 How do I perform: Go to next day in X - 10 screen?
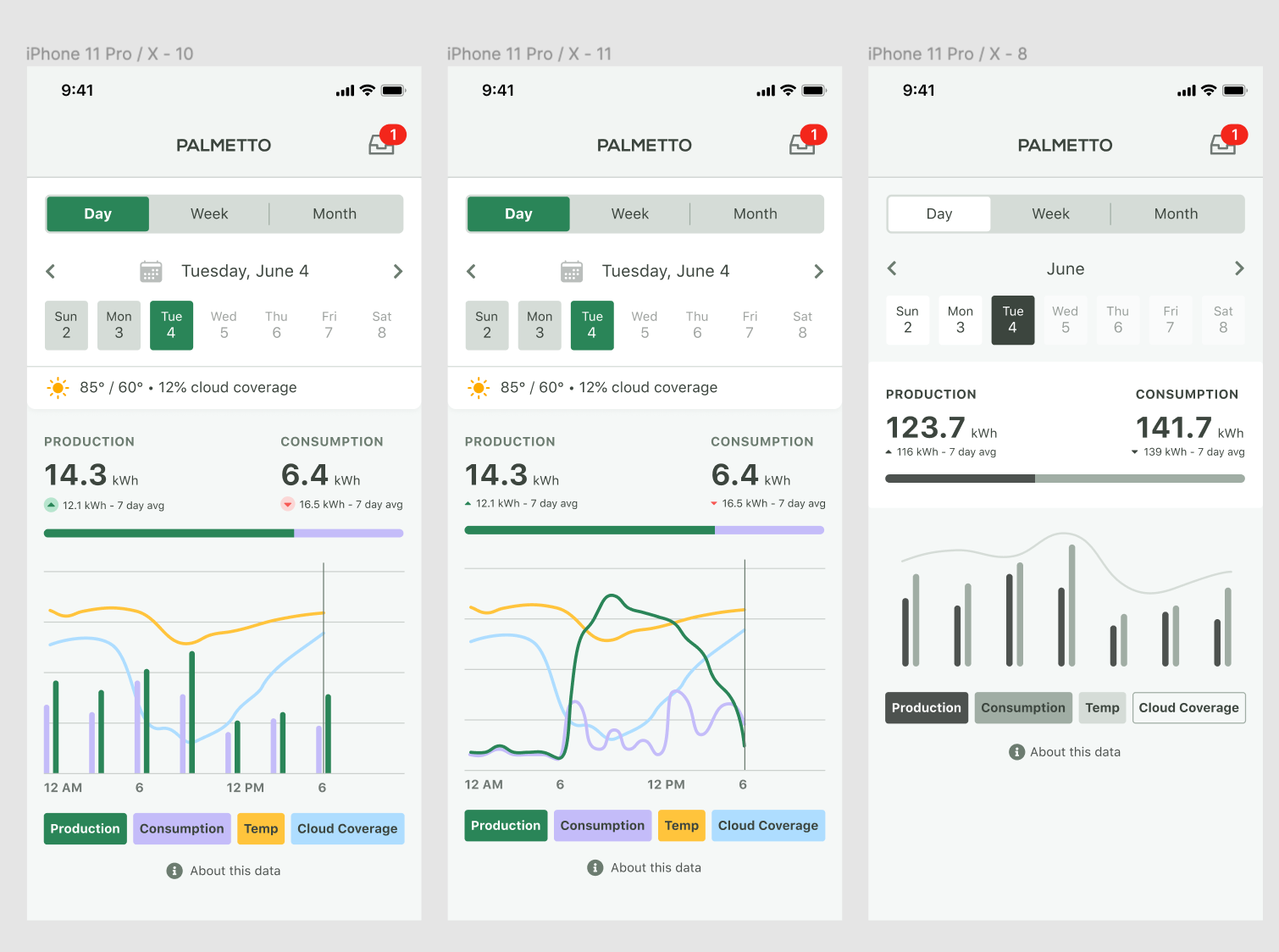pos(397,271)
